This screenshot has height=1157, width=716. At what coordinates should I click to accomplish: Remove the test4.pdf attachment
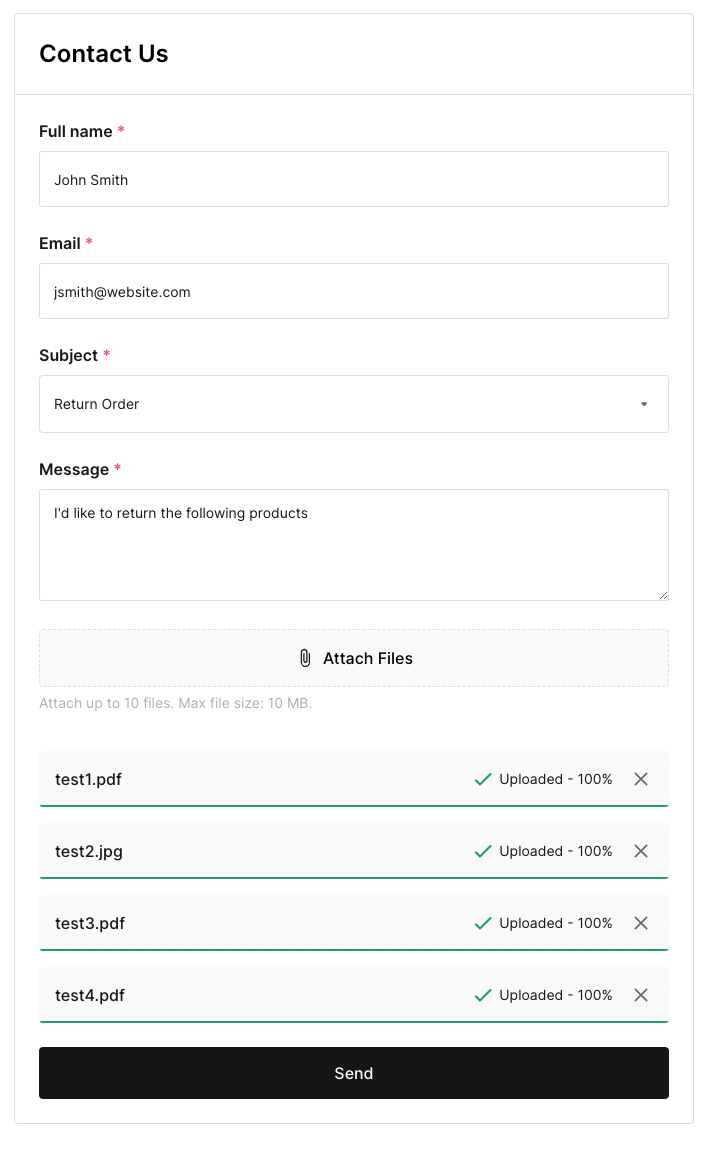[x=641, y=995]
